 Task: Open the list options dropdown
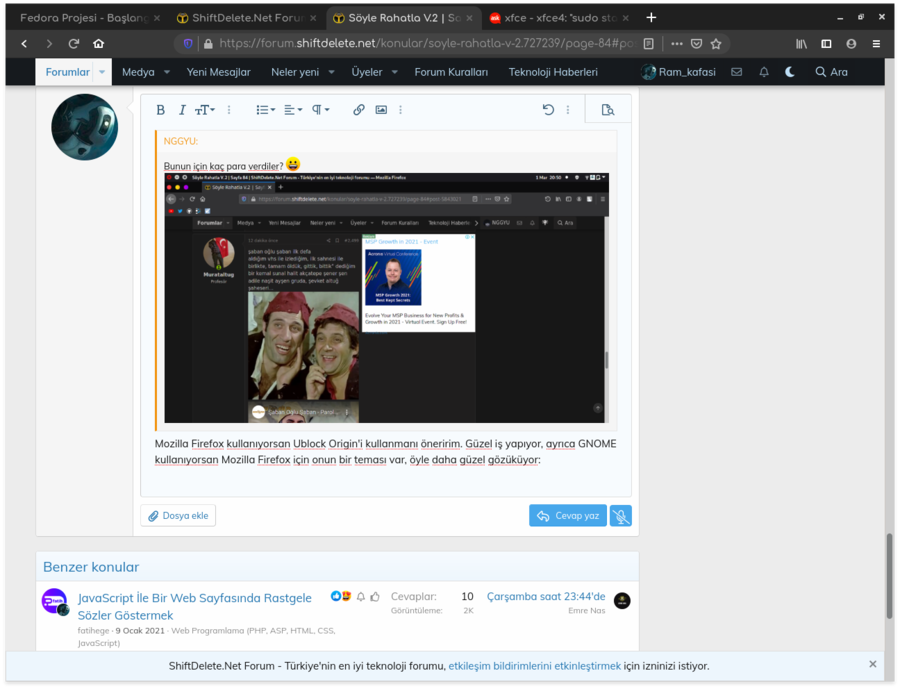[265, 110]
